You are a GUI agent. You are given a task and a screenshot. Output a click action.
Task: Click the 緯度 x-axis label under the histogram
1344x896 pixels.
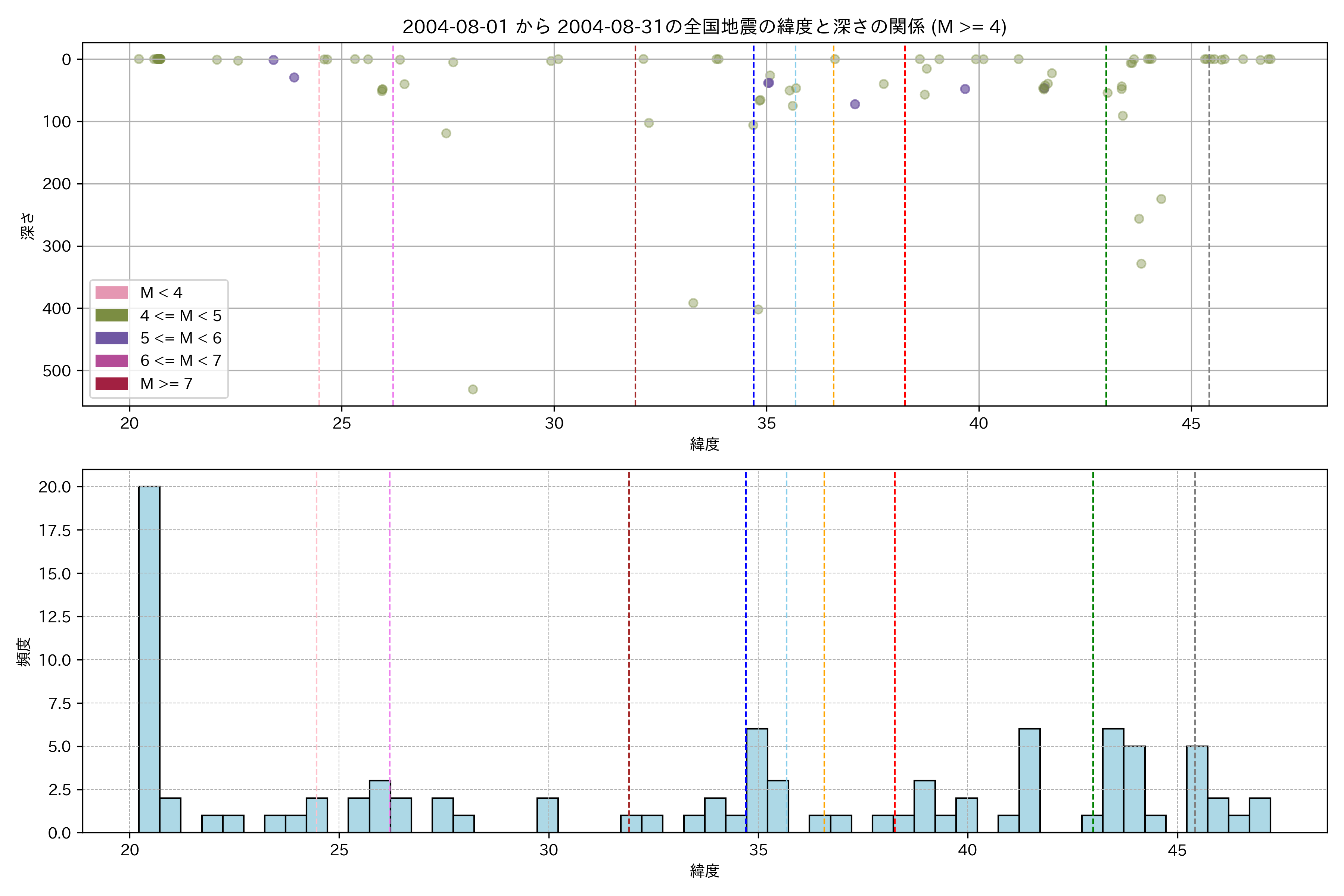tap(704, 871)
